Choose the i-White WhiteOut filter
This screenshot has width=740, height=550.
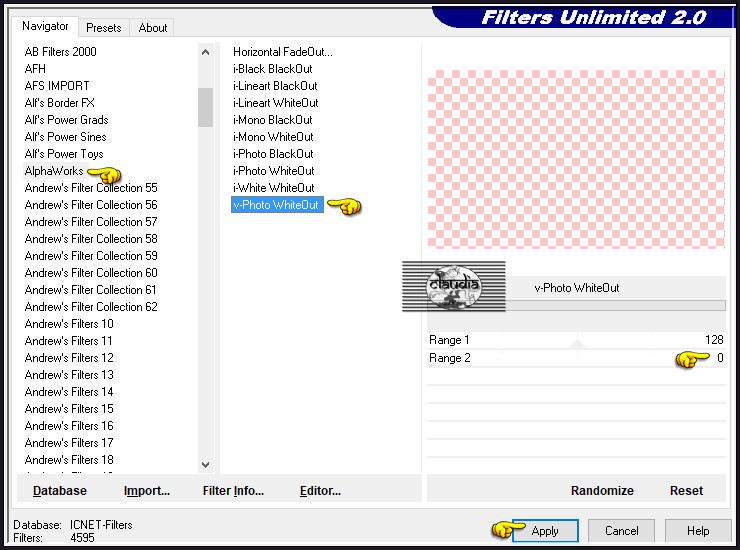(274, 188)
